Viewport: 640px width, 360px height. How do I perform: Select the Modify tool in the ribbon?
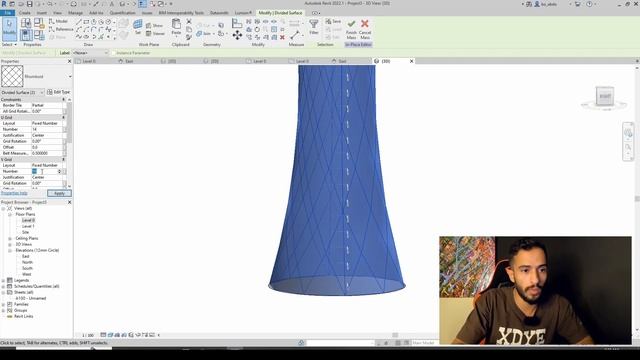(x=9, y=28)
